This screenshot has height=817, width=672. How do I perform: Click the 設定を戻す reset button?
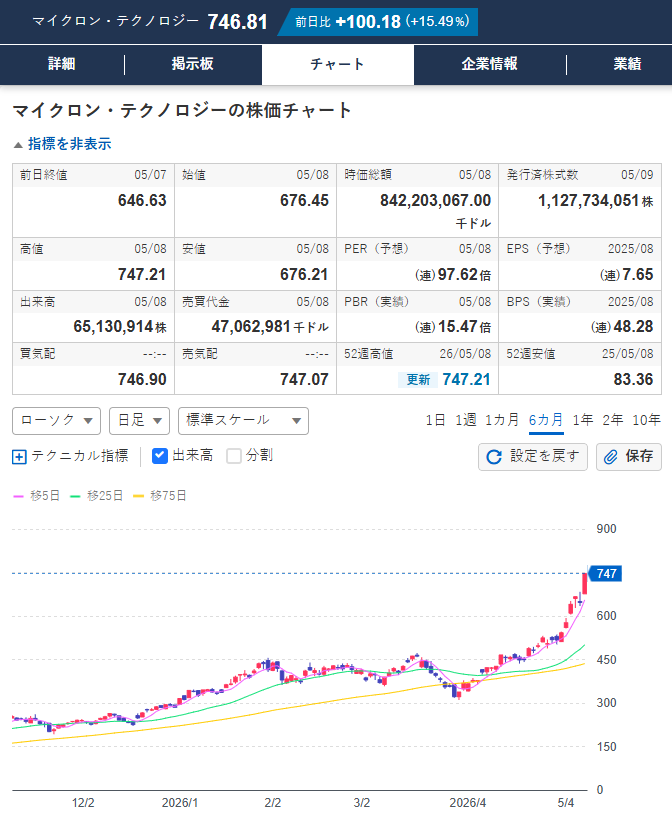click(x=532, y=457)
